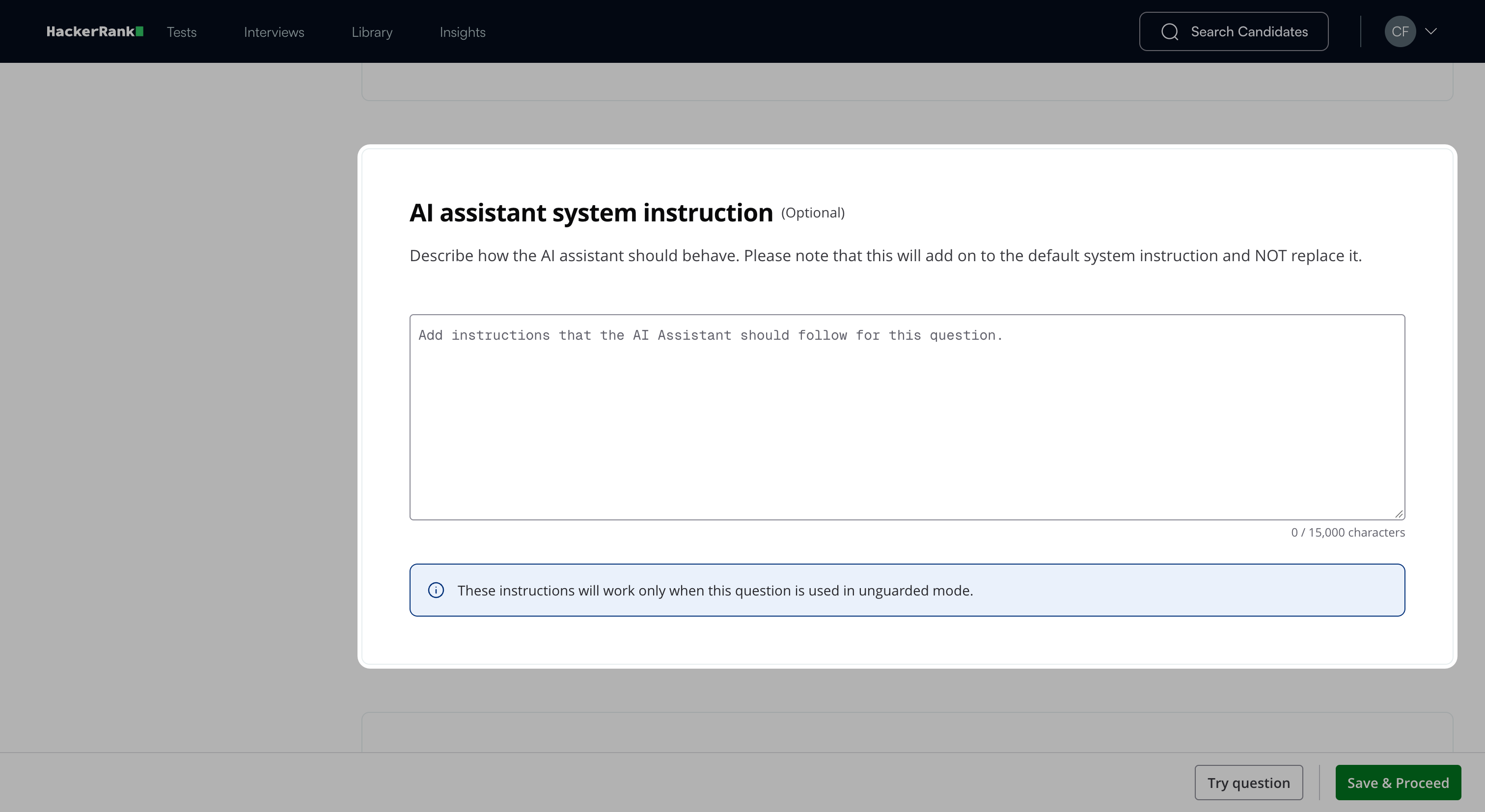This screenshot has height=812, width=1485.
Task: Click the 'AI assistant system instruction' heading
Action: [591, 213]
